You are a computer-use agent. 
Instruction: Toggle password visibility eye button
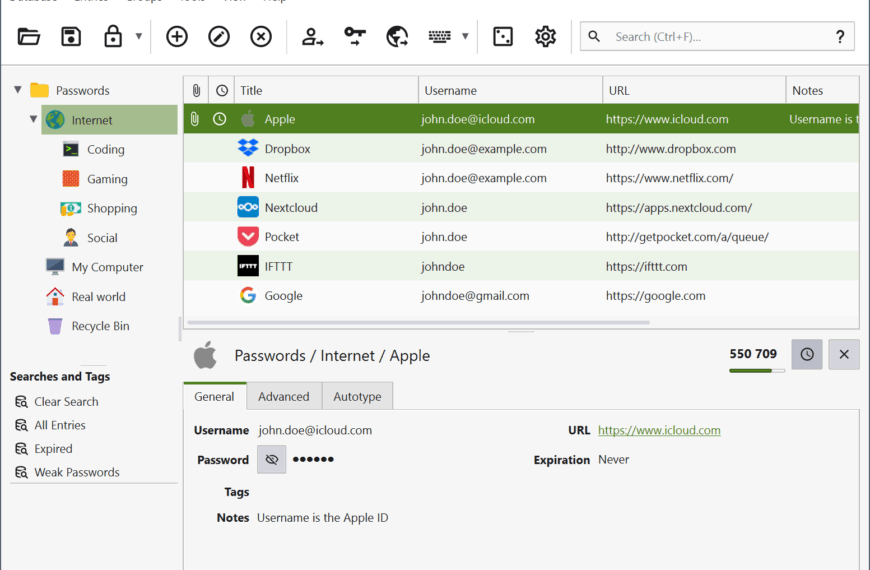(271, 459)
